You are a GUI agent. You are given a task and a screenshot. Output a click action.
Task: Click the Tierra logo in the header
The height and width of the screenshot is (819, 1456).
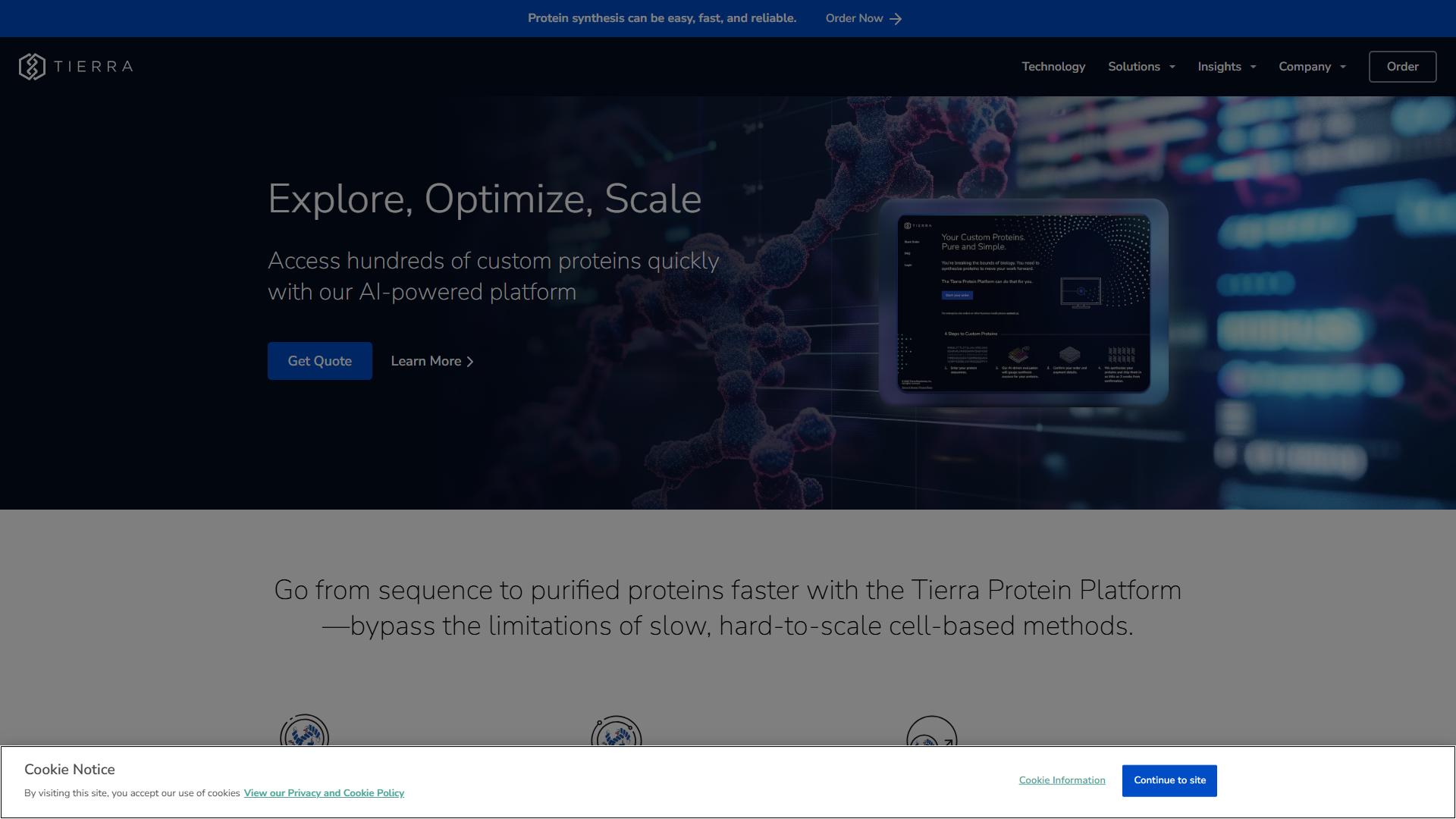[x=76, y=67]
